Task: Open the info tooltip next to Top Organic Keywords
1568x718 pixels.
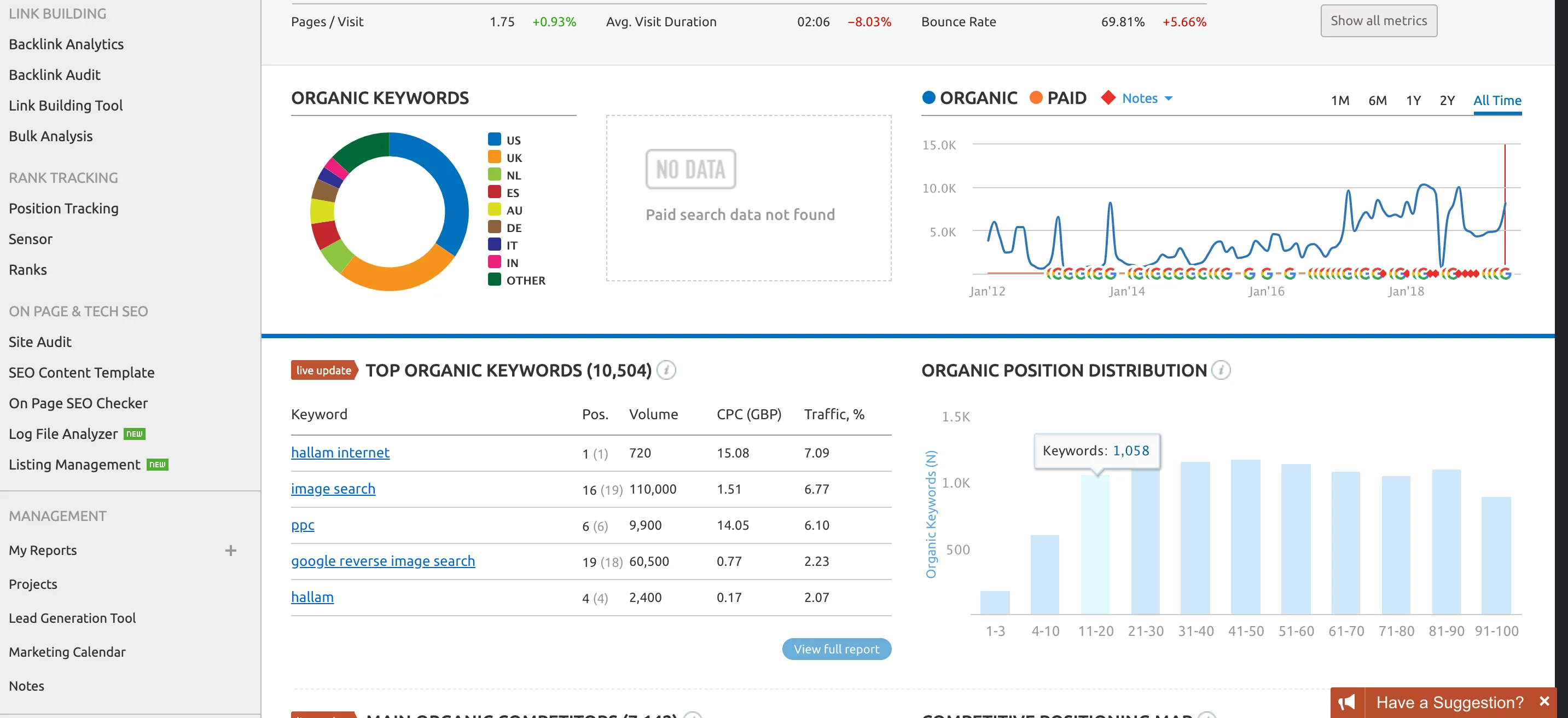Action: pyautogui.click(x=667, y=370)
